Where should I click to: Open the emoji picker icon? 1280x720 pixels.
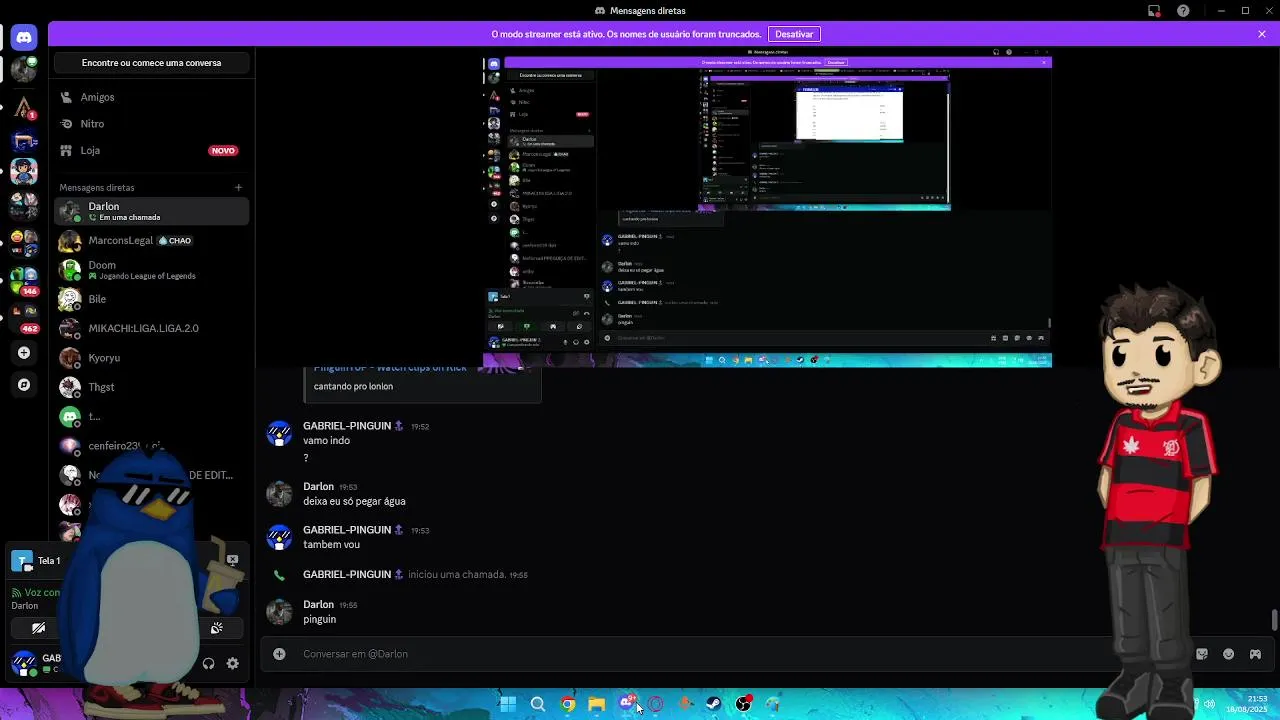[x=1228, y=654]
